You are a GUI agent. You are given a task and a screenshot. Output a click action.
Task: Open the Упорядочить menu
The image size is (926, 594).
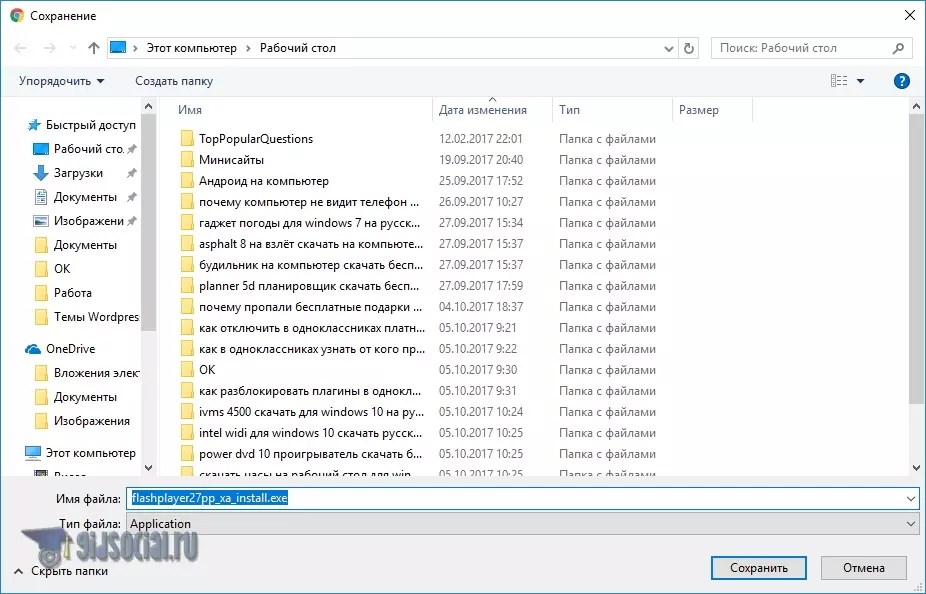tap(61, 81)
